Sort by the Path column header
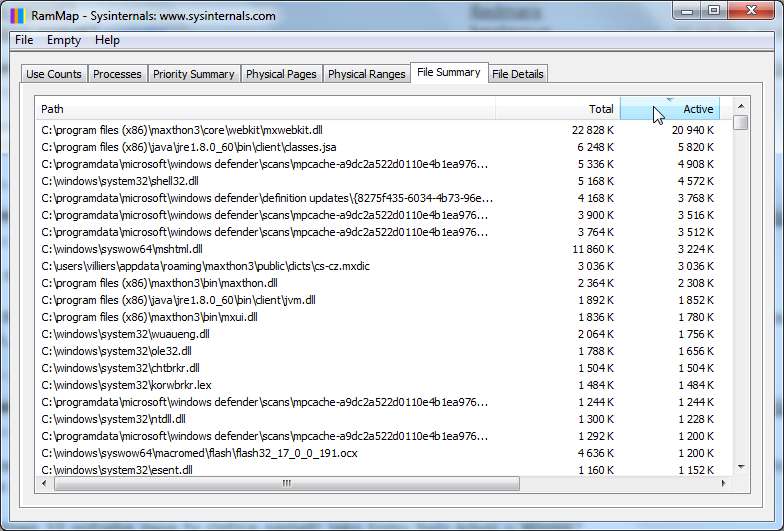This screenshot has height=531, width=784. pyautogui.click(x=265, y=109)
